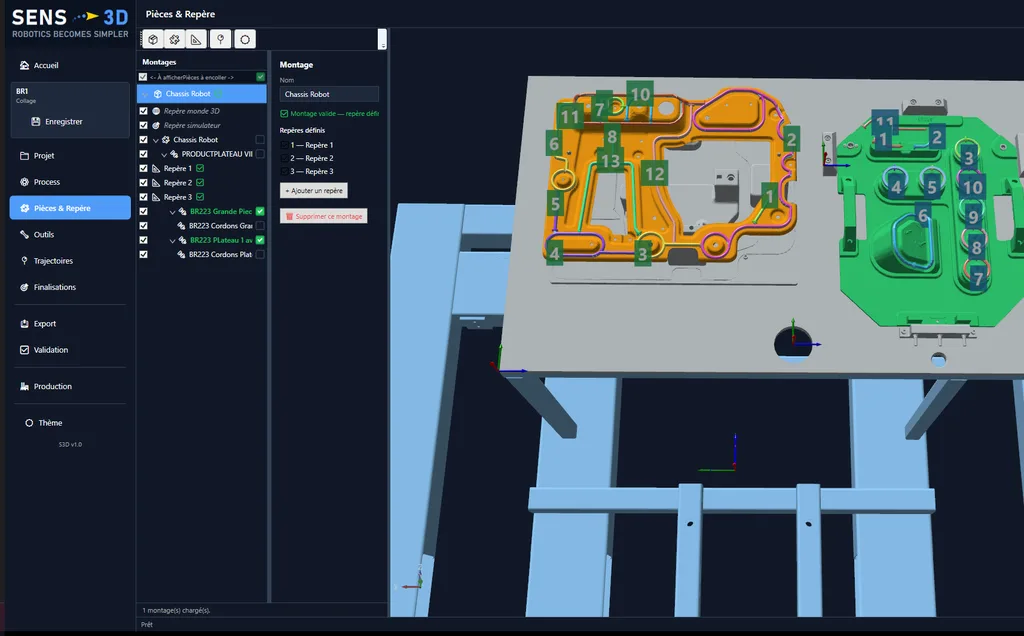Screen dimensions: 1024x636
Task: Toggle the left 'À afficher' header checkbox
Action: click(x=143, y=77)
